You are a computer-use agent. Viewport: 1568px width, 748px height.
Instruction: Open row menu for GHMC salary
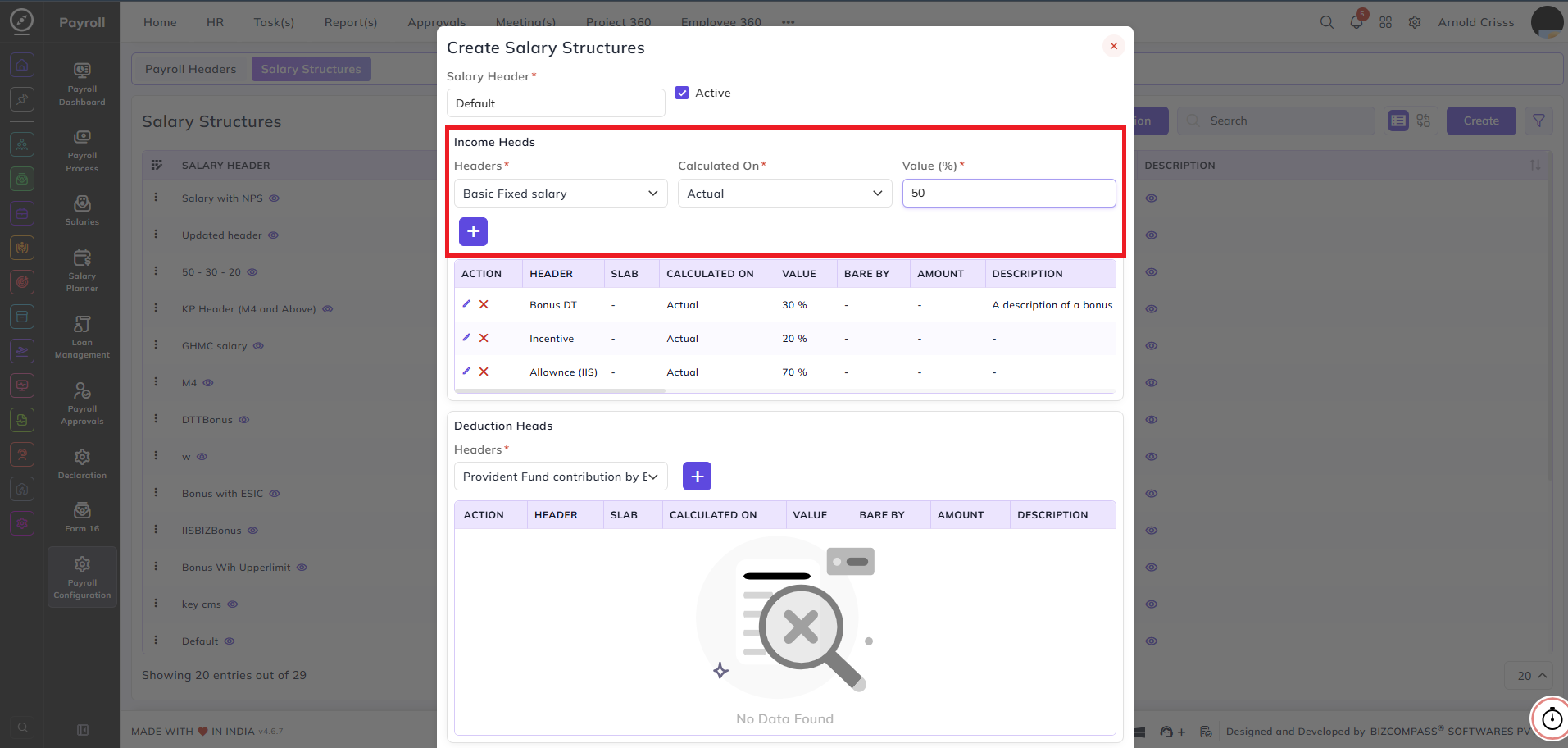tap(156, 345)
